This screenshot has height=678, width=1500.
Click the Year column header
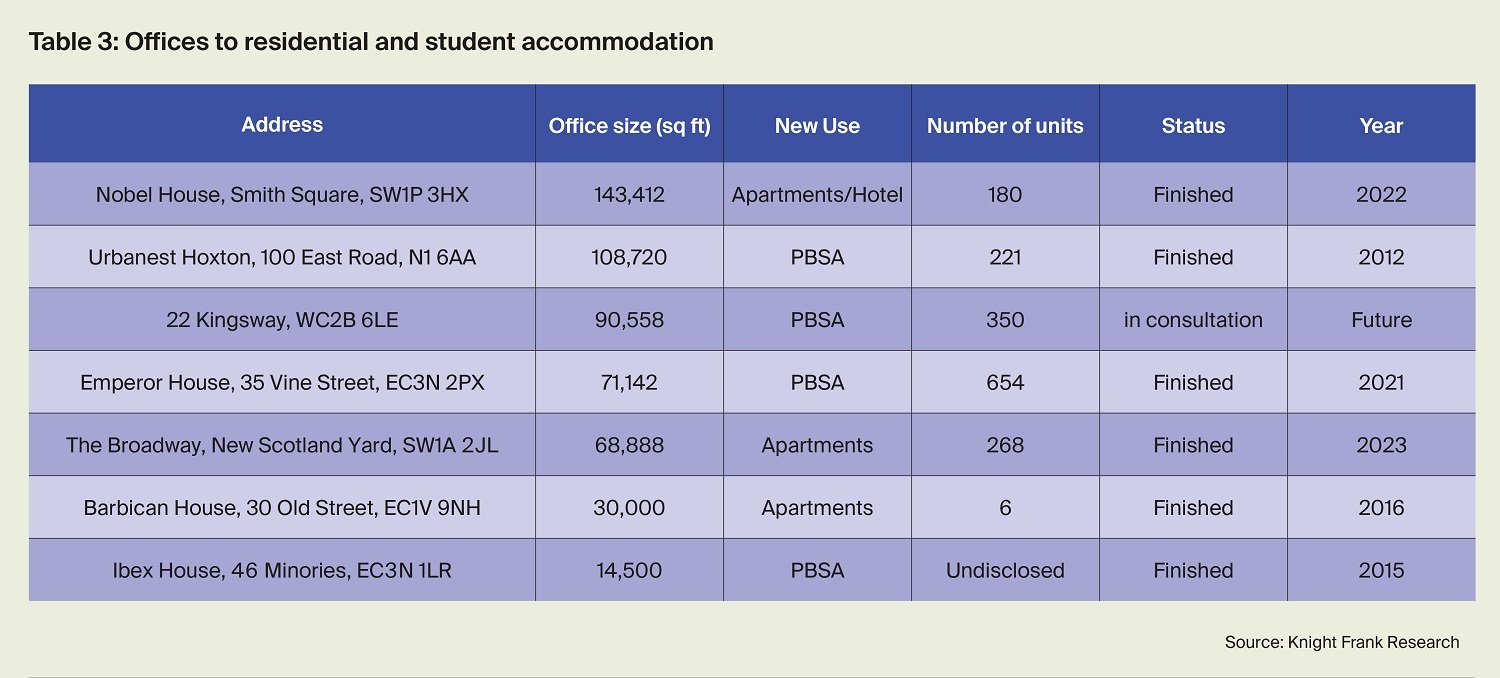(x=1381, y=126)
